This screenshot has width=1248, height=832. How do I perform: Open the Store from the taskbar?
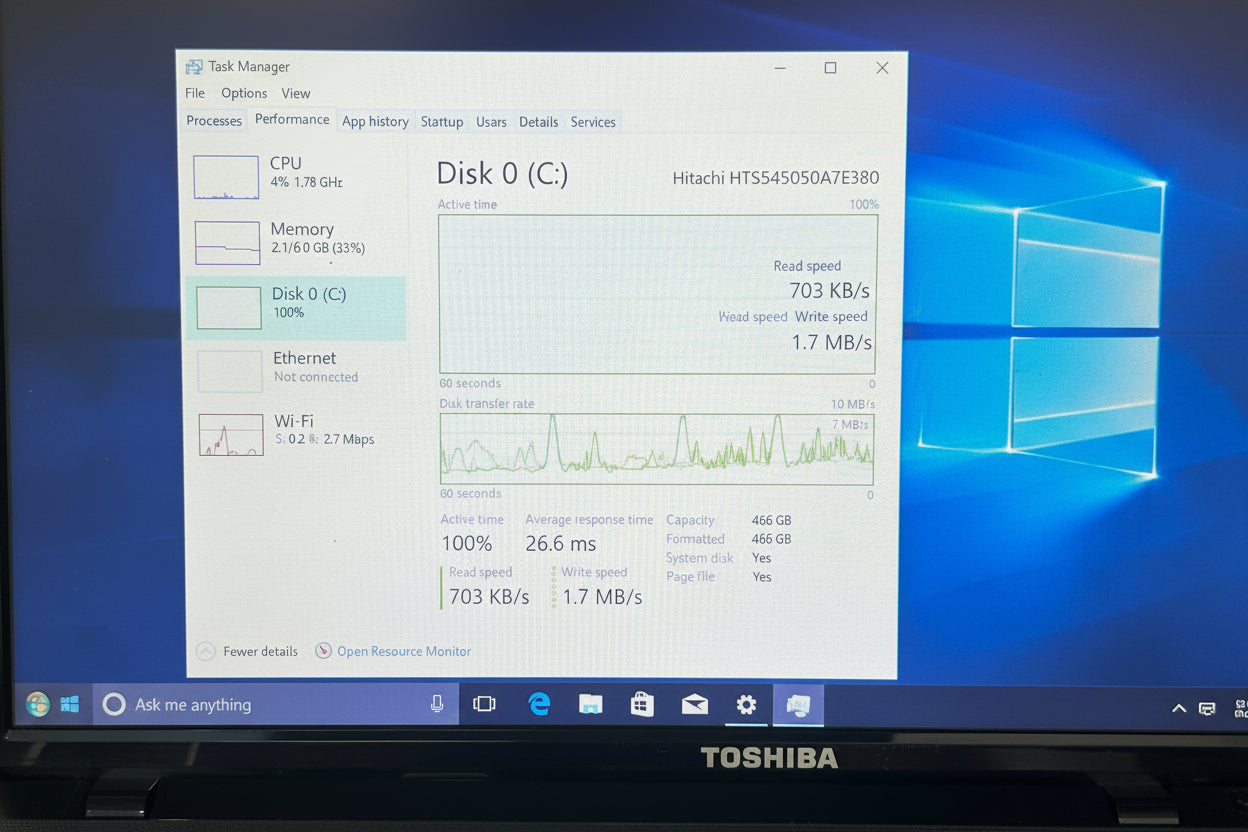642,704
